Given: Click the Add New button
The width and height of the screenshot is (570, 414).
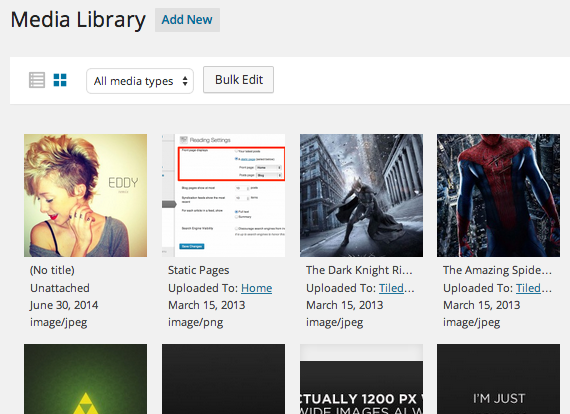Looking at the screenshot, I should click(187, 20).
